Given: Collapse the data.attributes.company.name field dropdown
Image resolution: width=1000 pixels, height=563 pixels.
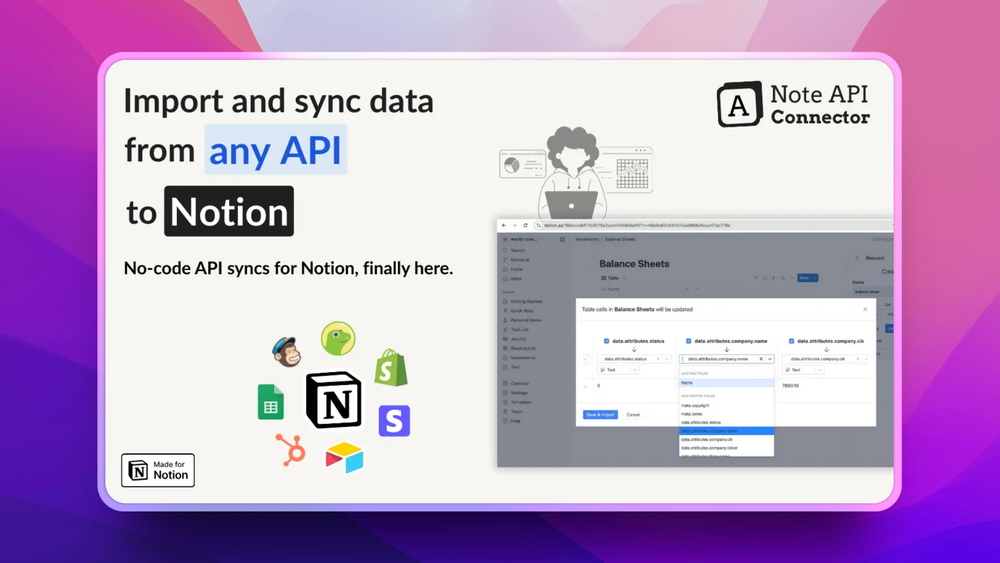Looking at the screenshot, I should click(770, 359).
